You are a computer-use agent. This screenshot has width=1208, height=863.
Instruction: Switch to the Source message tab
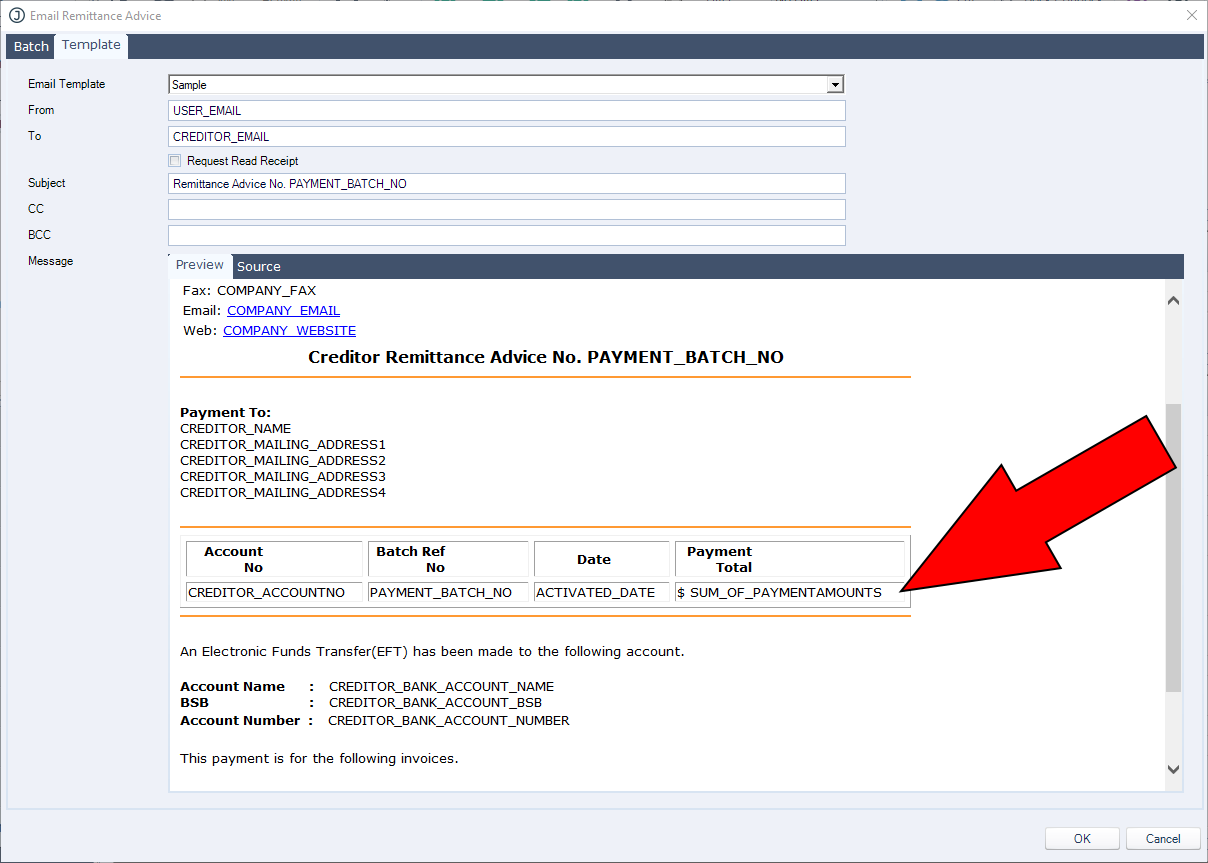(x=258, y=267)
